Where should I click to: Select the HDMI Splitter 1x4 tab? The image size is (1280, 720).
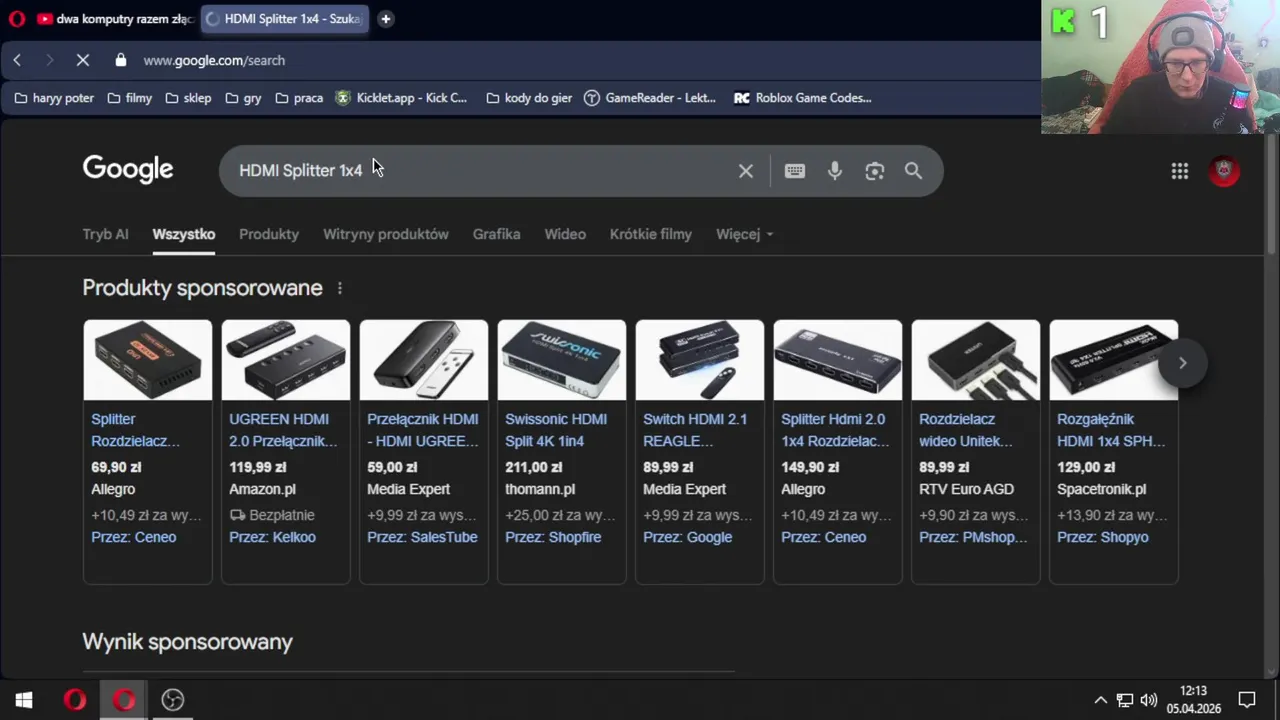(284, 19)
